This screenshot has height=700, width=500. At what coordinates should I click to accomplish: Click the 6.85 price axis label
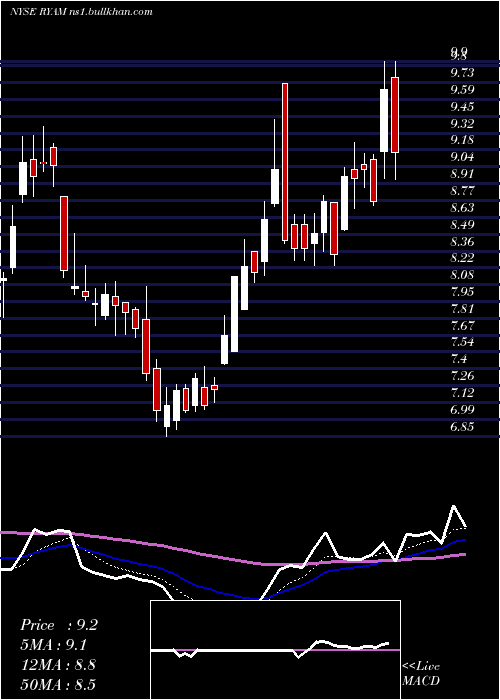(462, 427)
